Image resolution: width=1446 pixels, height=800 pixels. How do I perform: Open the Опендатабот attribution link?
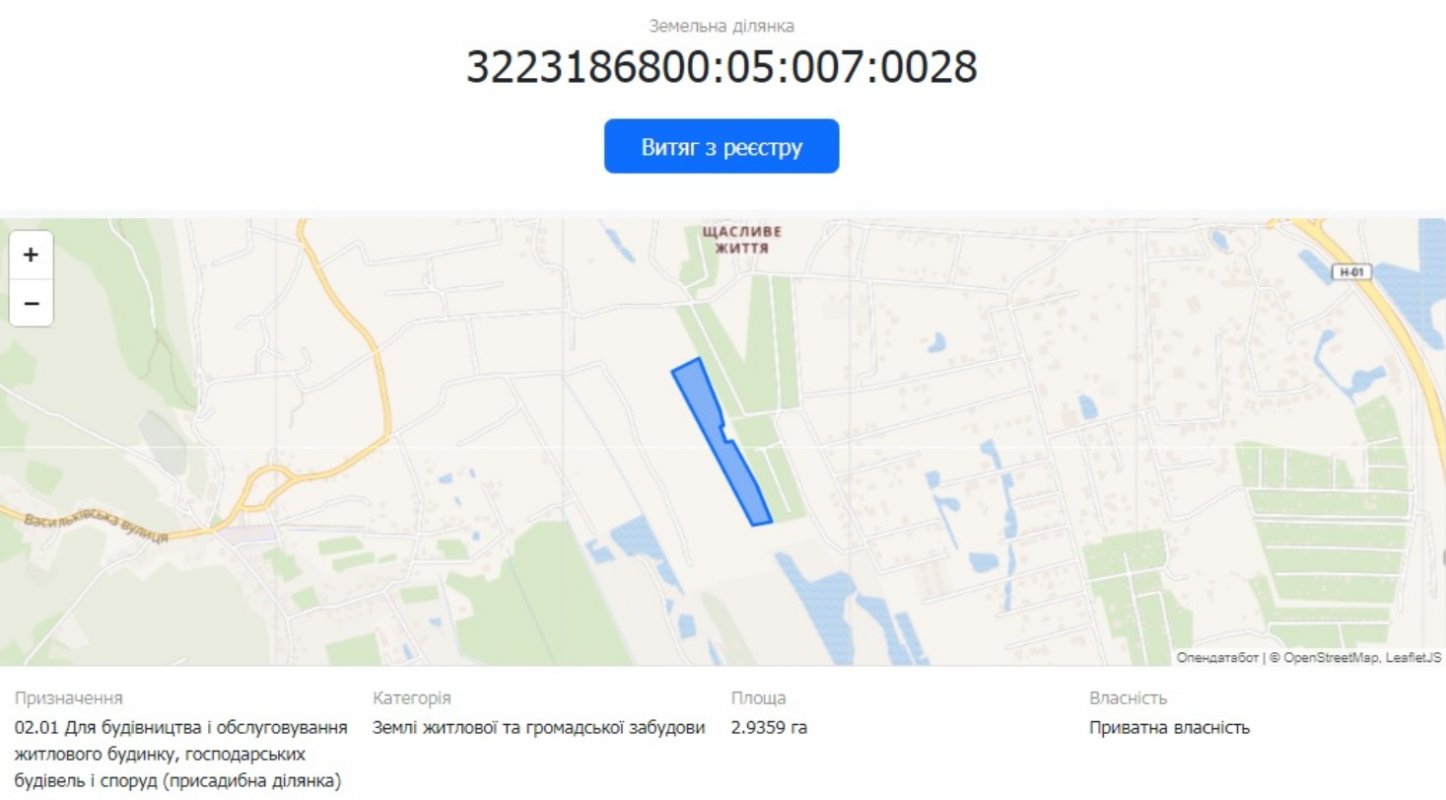(1217, 657)
